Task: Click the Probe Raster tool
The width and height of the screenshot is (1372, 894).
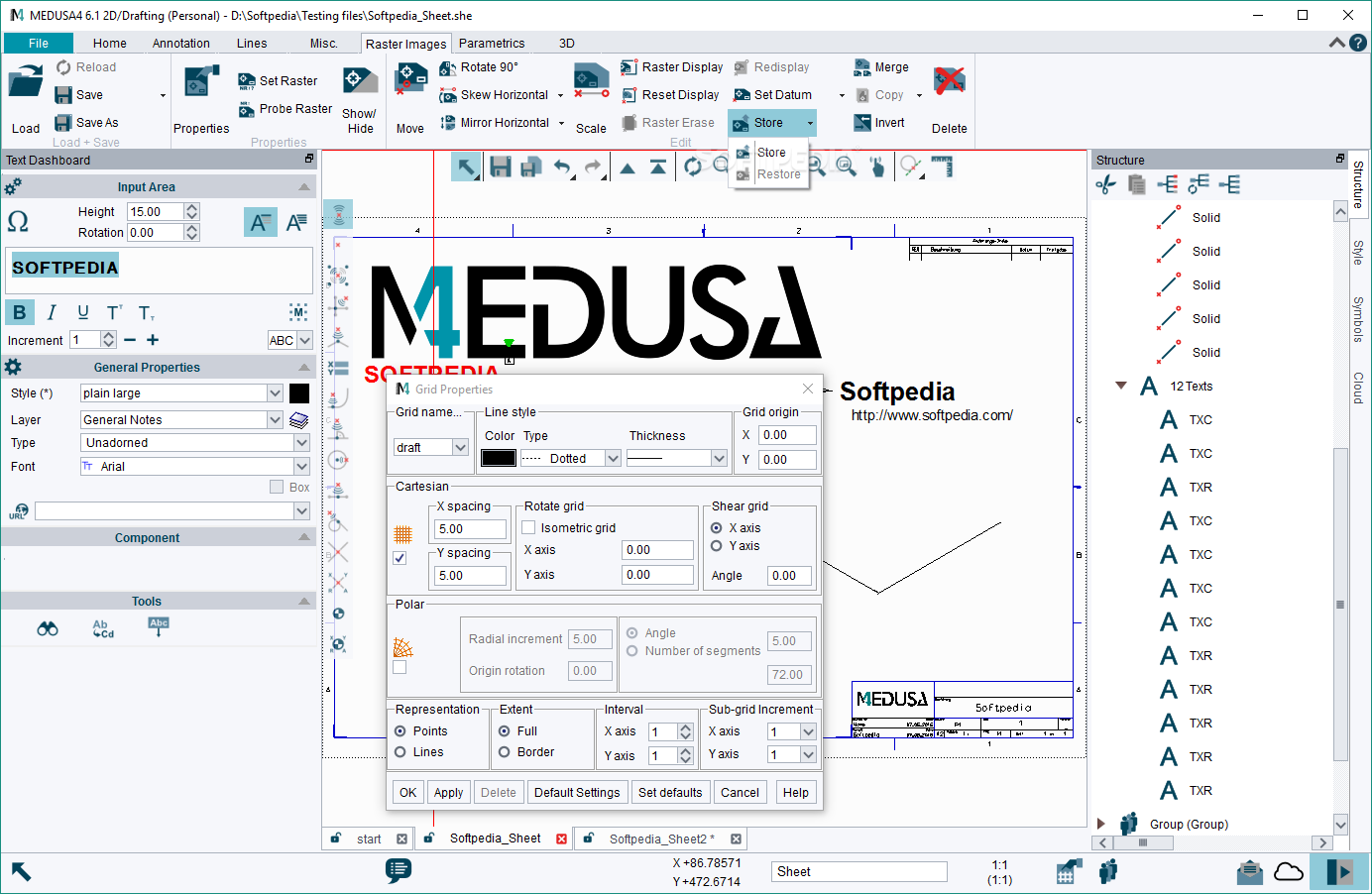Action: point(286,109)
